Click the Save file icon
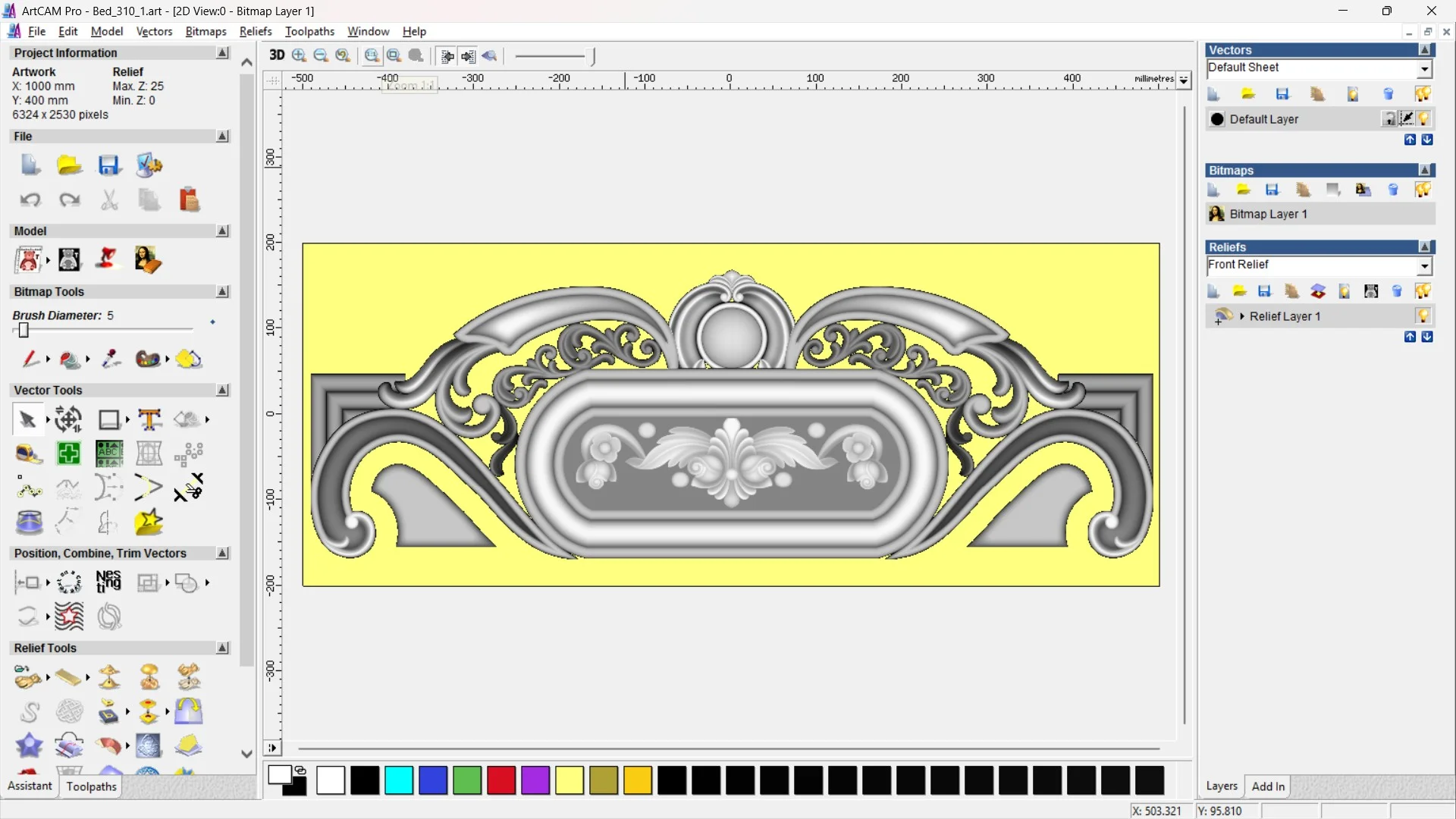The image size is (1456, 819). click(x=109, y=165)
